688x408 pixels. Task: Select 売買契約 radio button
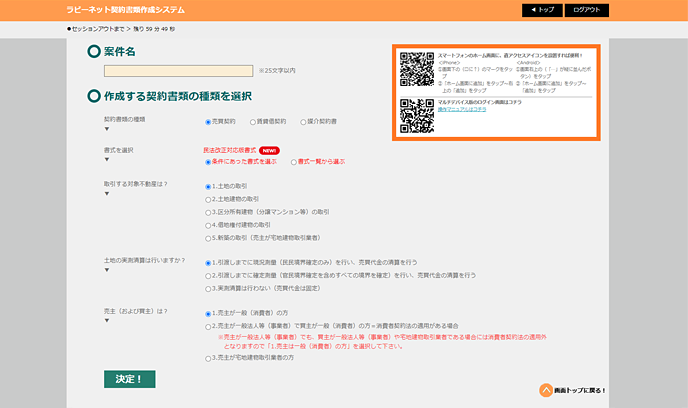click(x=208, y=122)
